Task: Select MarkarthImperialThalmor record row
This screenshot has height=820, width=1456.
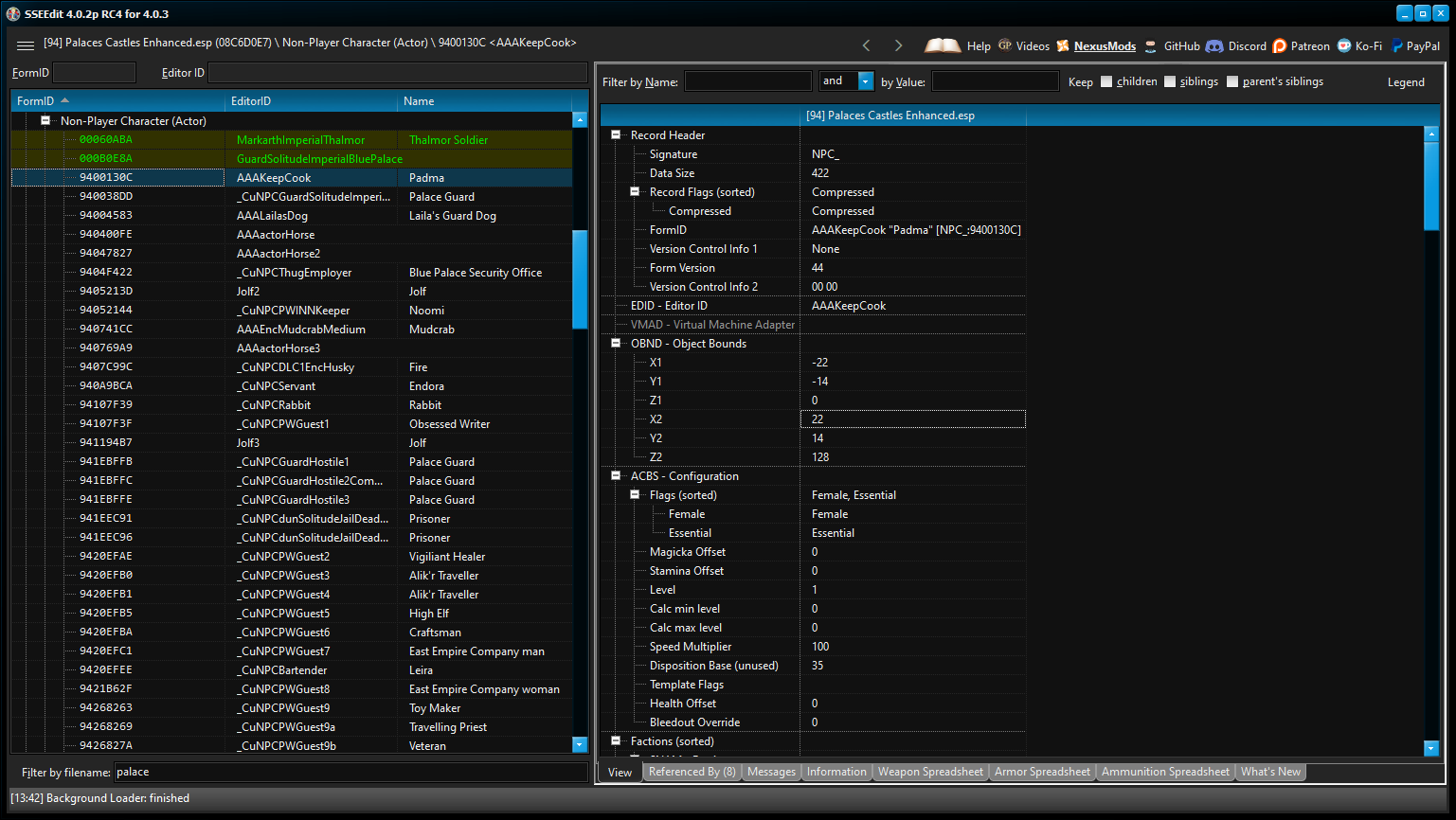Action: (x=292, y=140)
